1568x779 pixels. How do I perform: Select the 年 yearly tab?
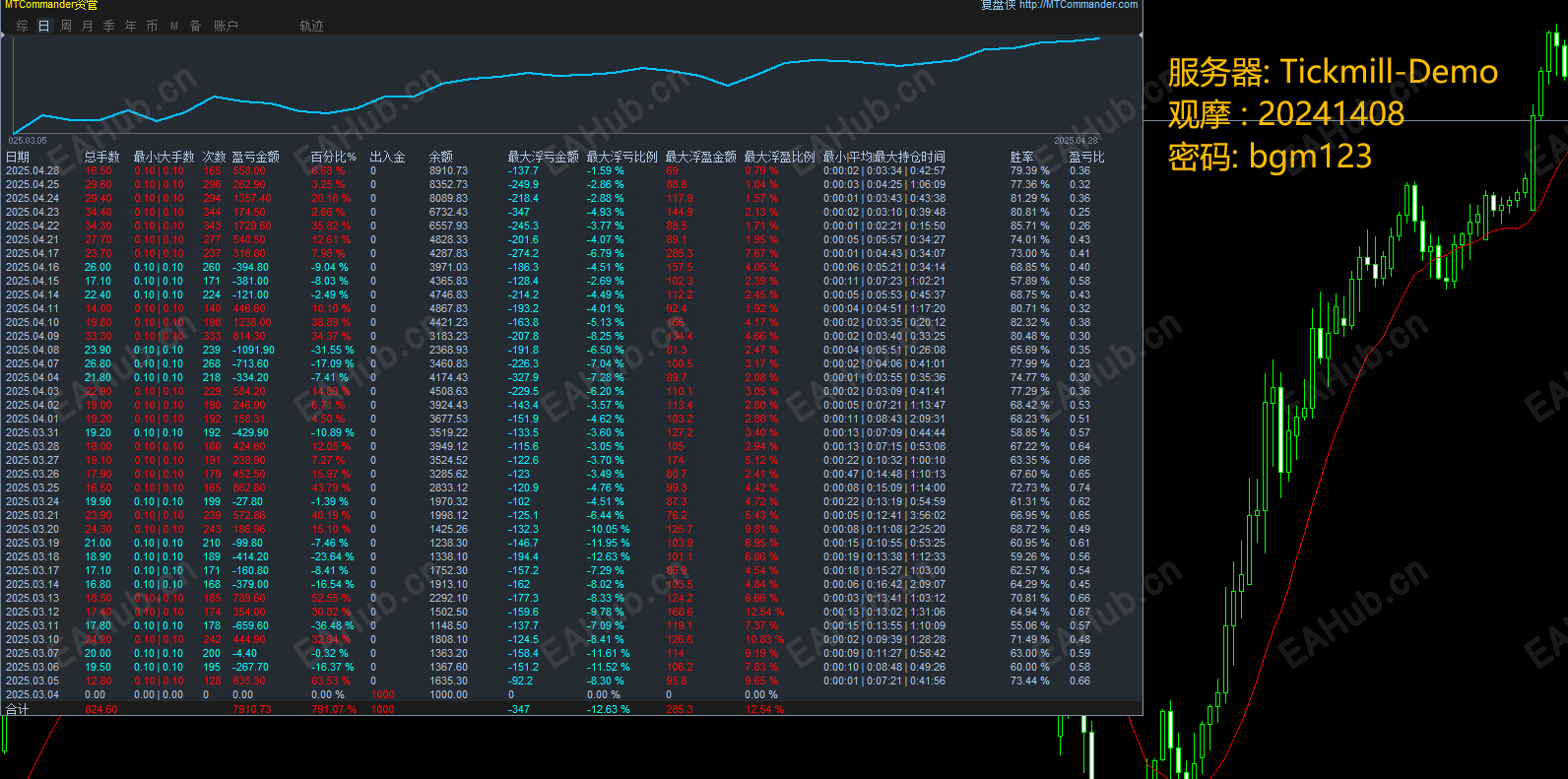tap(131, 26)
